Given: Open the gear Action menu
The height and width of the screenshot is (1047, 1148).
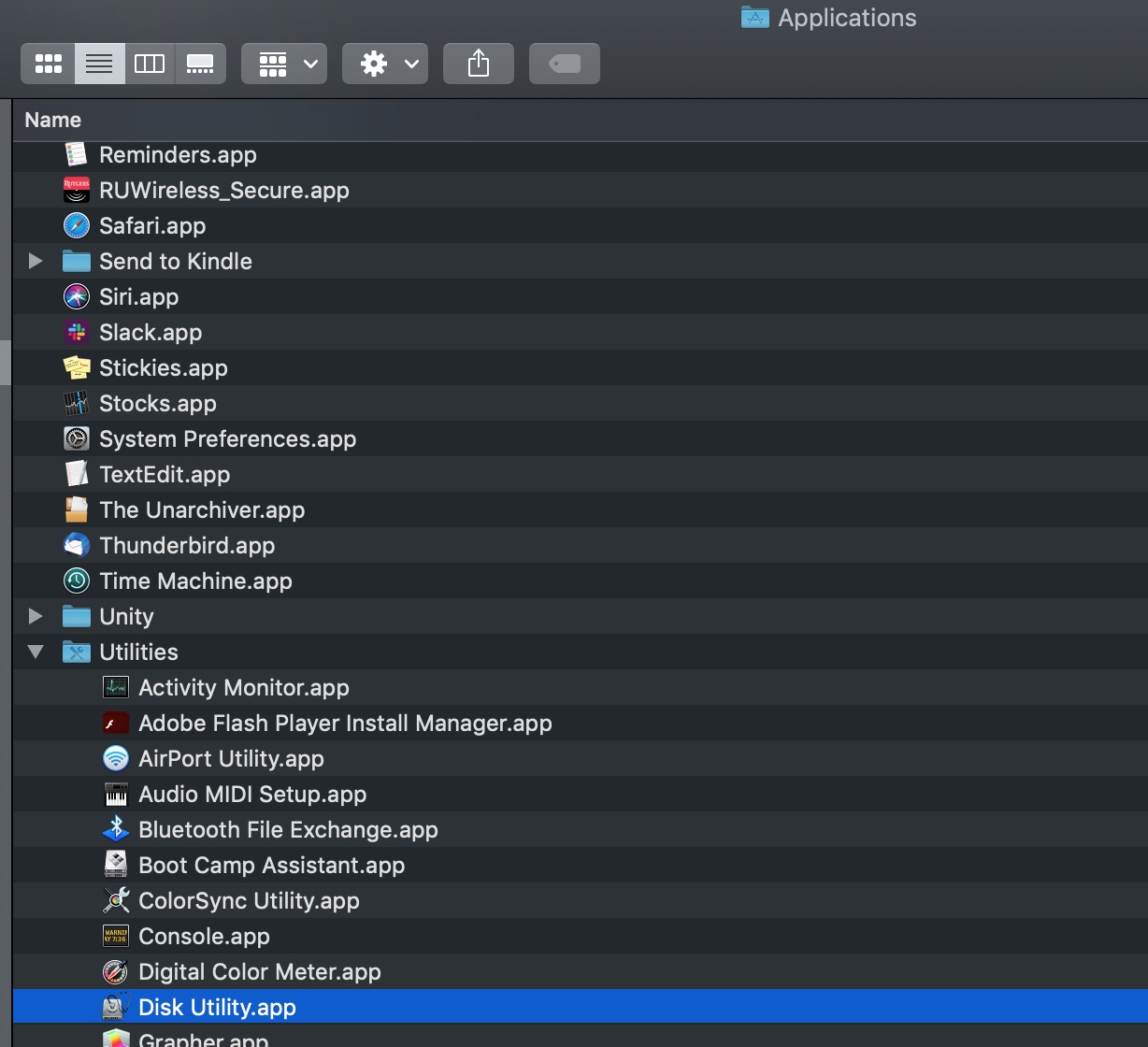Looking at the screenshot, I should click(385, 64).
